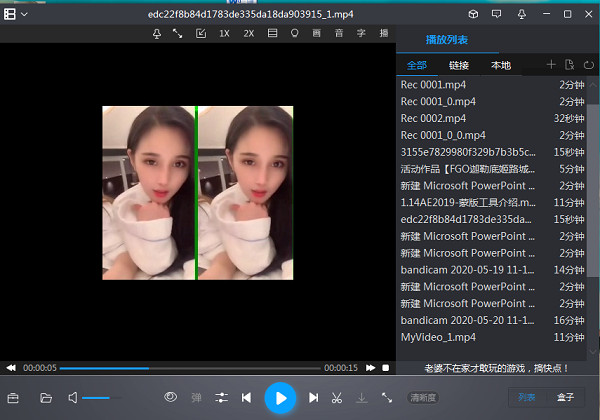This screenshot has width=600, height=420.
Task: Click the rewind button beside 00:00:05
Action: point(11,368)
